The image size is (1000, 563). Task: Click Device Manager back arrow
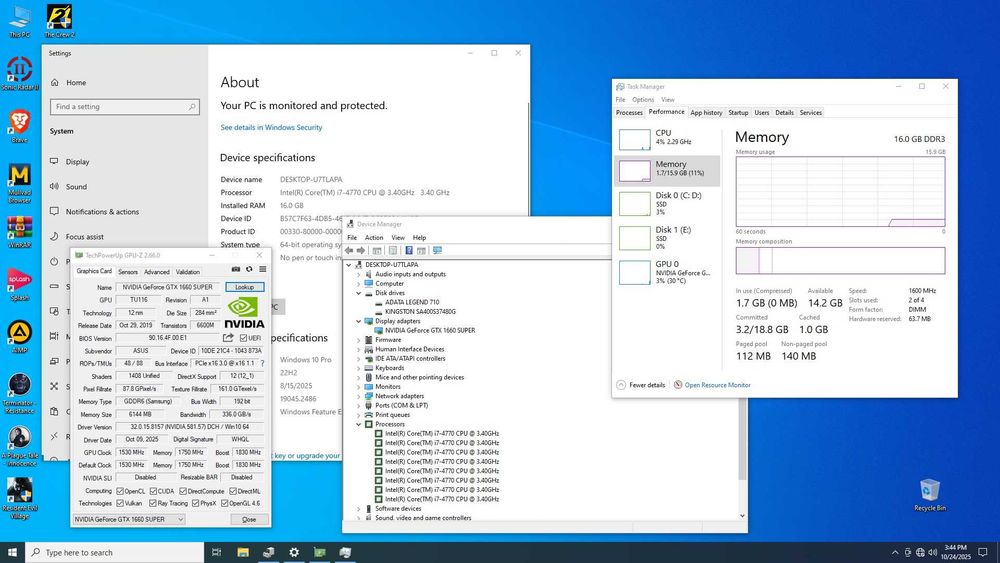click(x=349, y=251)
